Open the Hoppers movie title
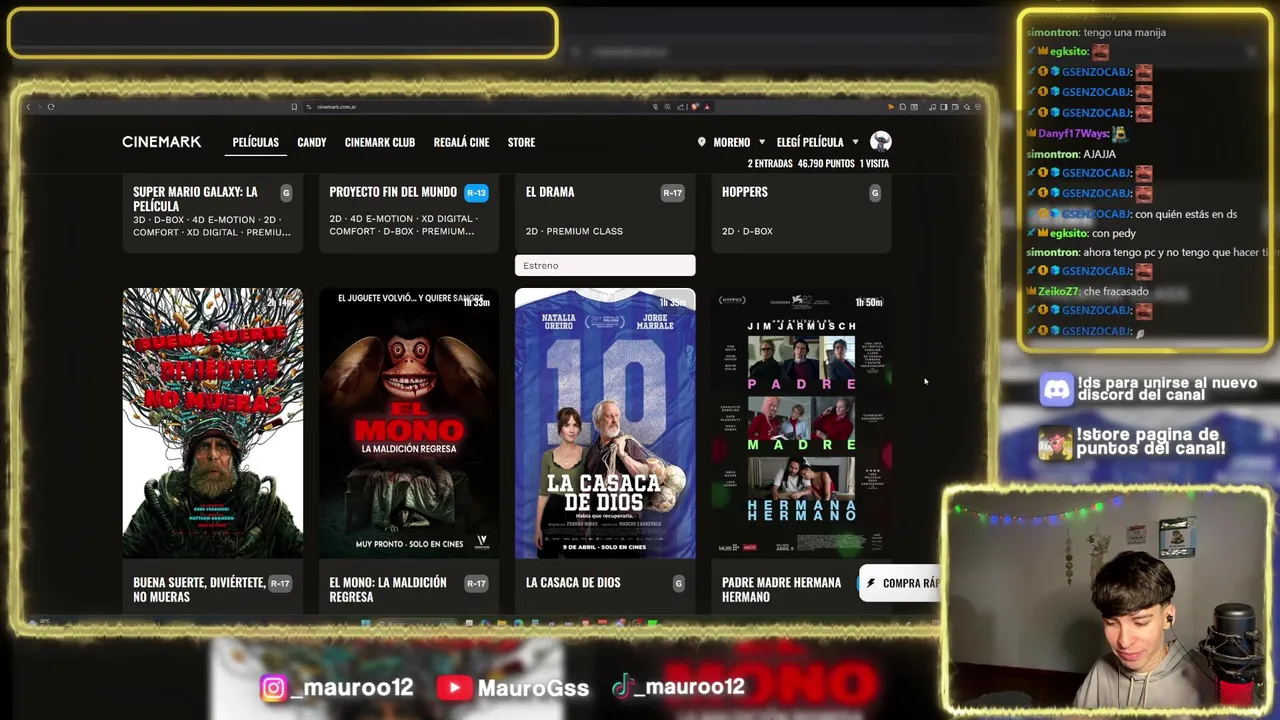 (x=745, y=192)
